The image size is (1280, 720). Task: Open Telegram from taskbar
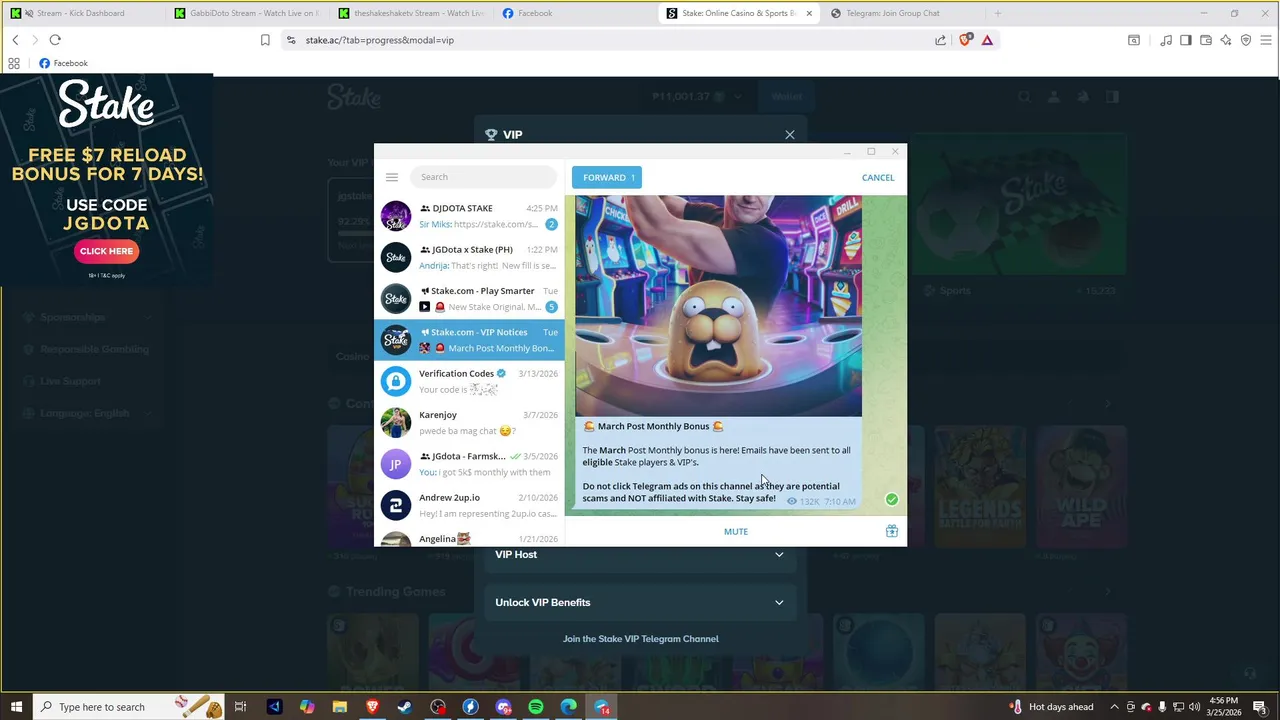coord(602,707)
